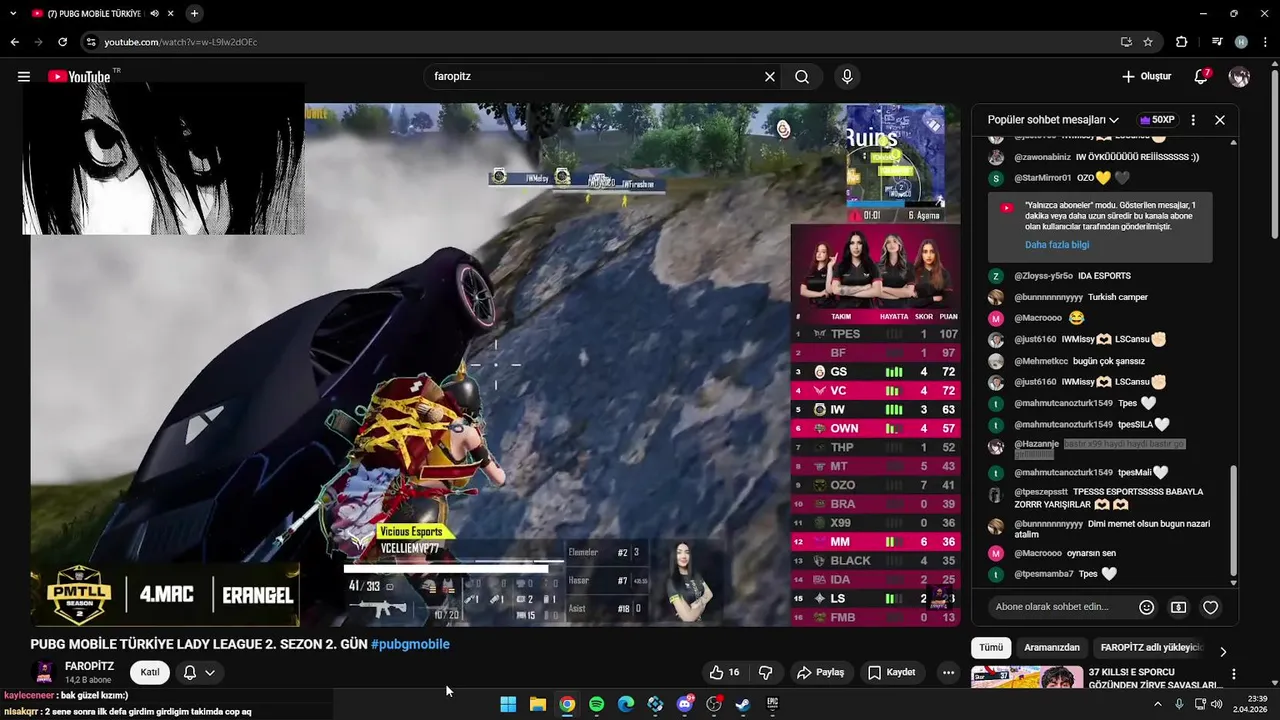
Task: Send a Super Chat with dollar icon
Action: pos(1178,607)
